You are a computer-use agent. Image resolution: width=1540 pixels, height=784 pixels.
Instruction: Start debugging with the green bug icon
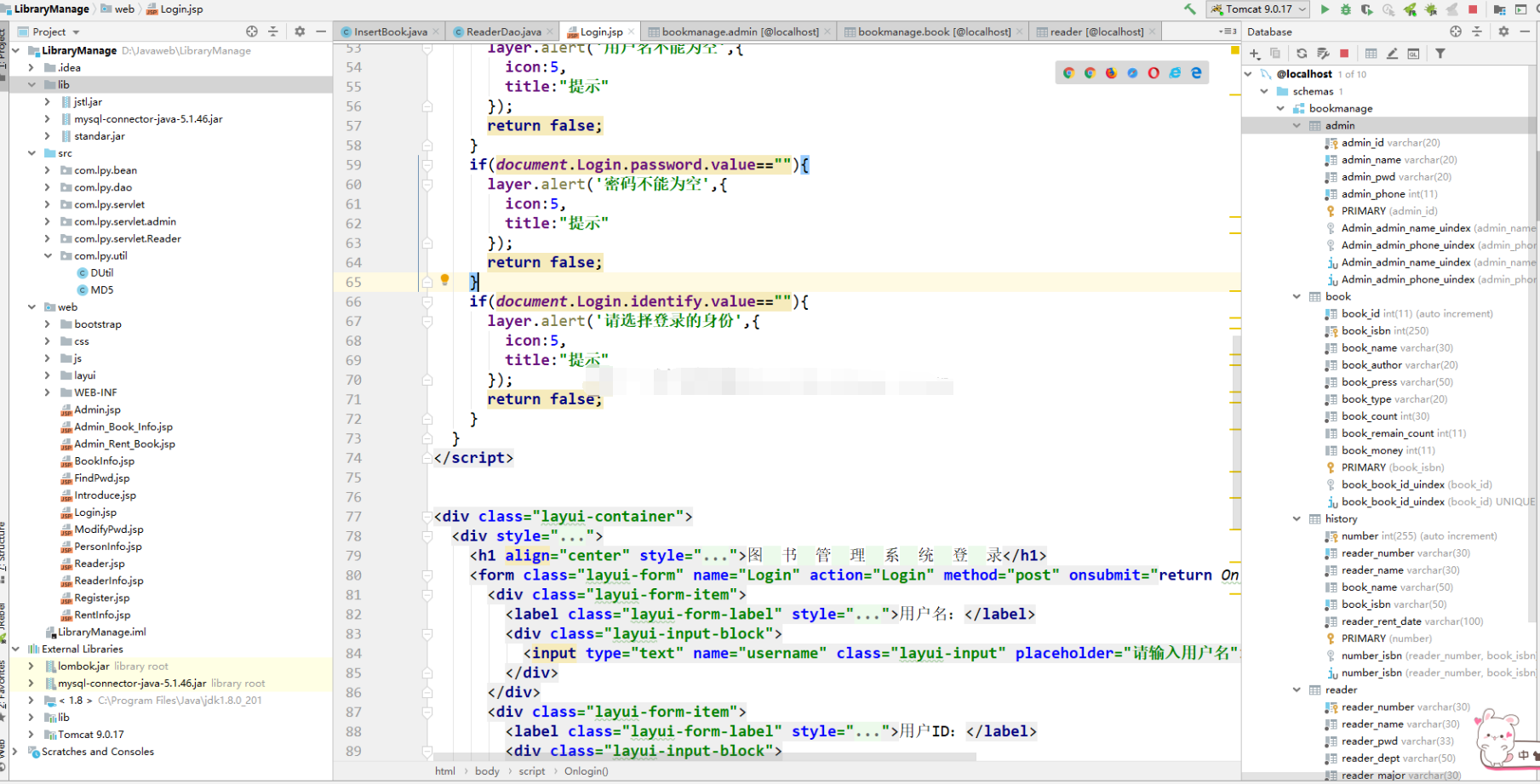pyautogui.click(x=1346, y=9)
